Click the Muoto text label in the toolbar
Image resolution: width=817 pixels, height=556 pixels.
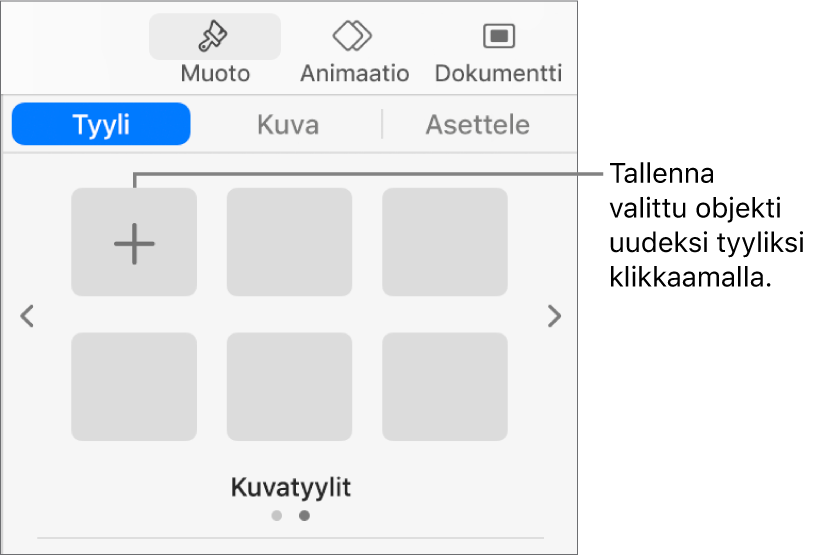point(215,73)
